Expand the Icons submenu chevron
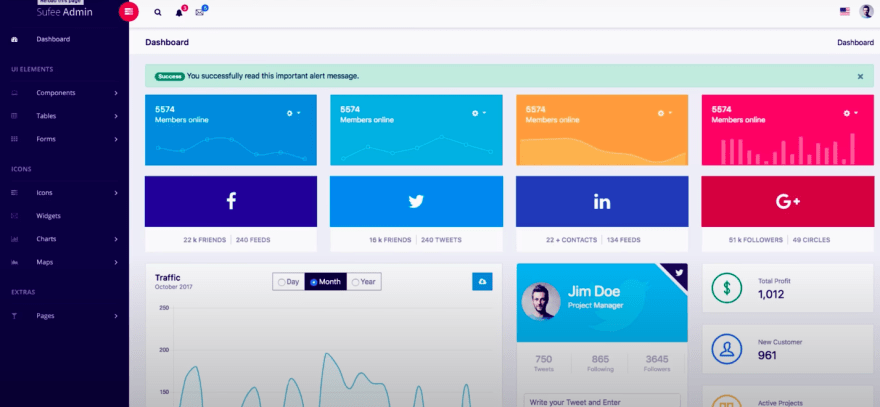880x407 pixels. coord(116,193)
